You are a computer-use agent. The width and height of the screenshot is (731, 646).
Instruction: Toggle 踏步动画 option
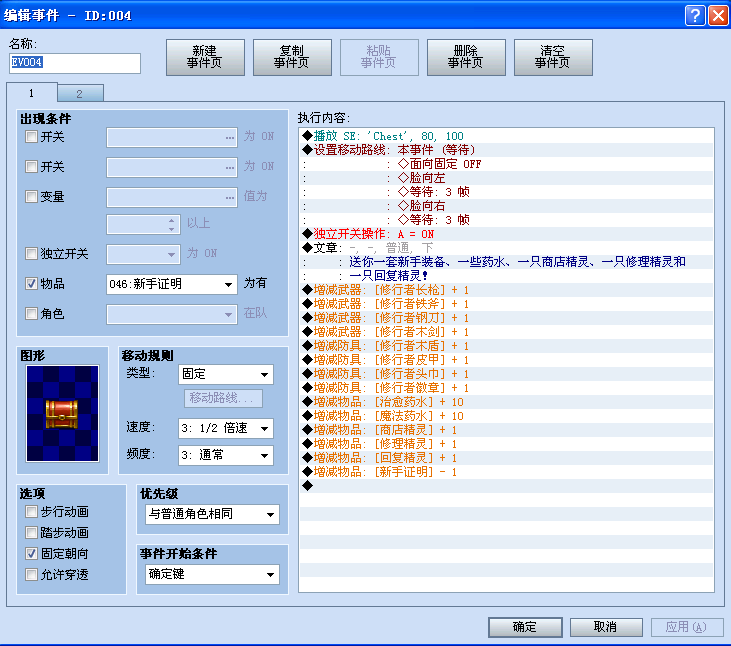[x=31, y=533]
